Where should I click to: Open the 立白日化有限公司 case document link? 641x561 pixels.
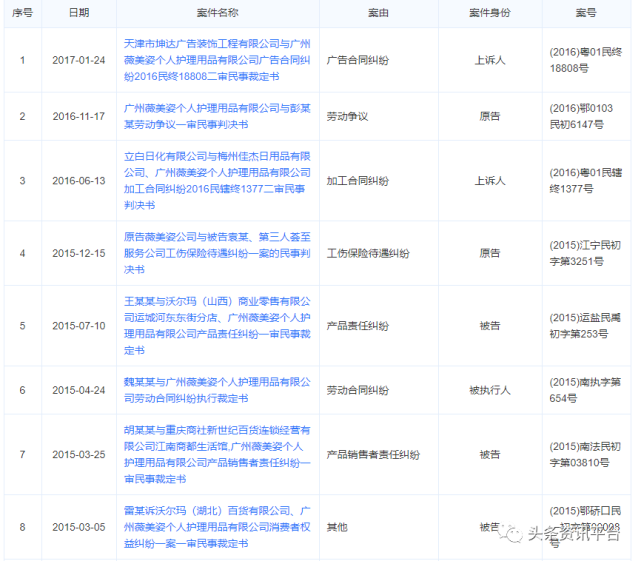[218, 180]
